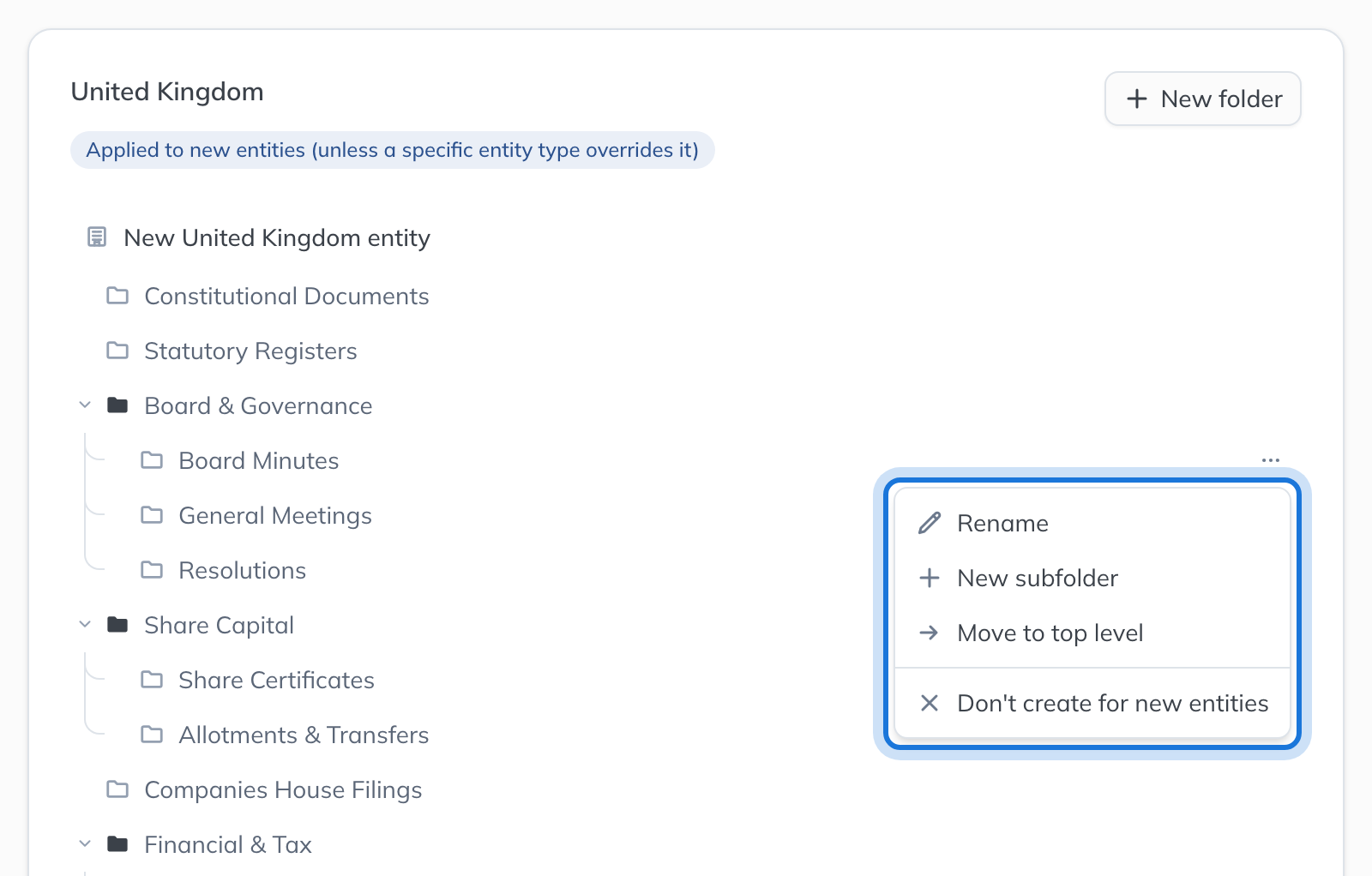Viewport: 1372px width, 876px height.
Task: Click the Share Capital folder name
Action: pos(220,625)
